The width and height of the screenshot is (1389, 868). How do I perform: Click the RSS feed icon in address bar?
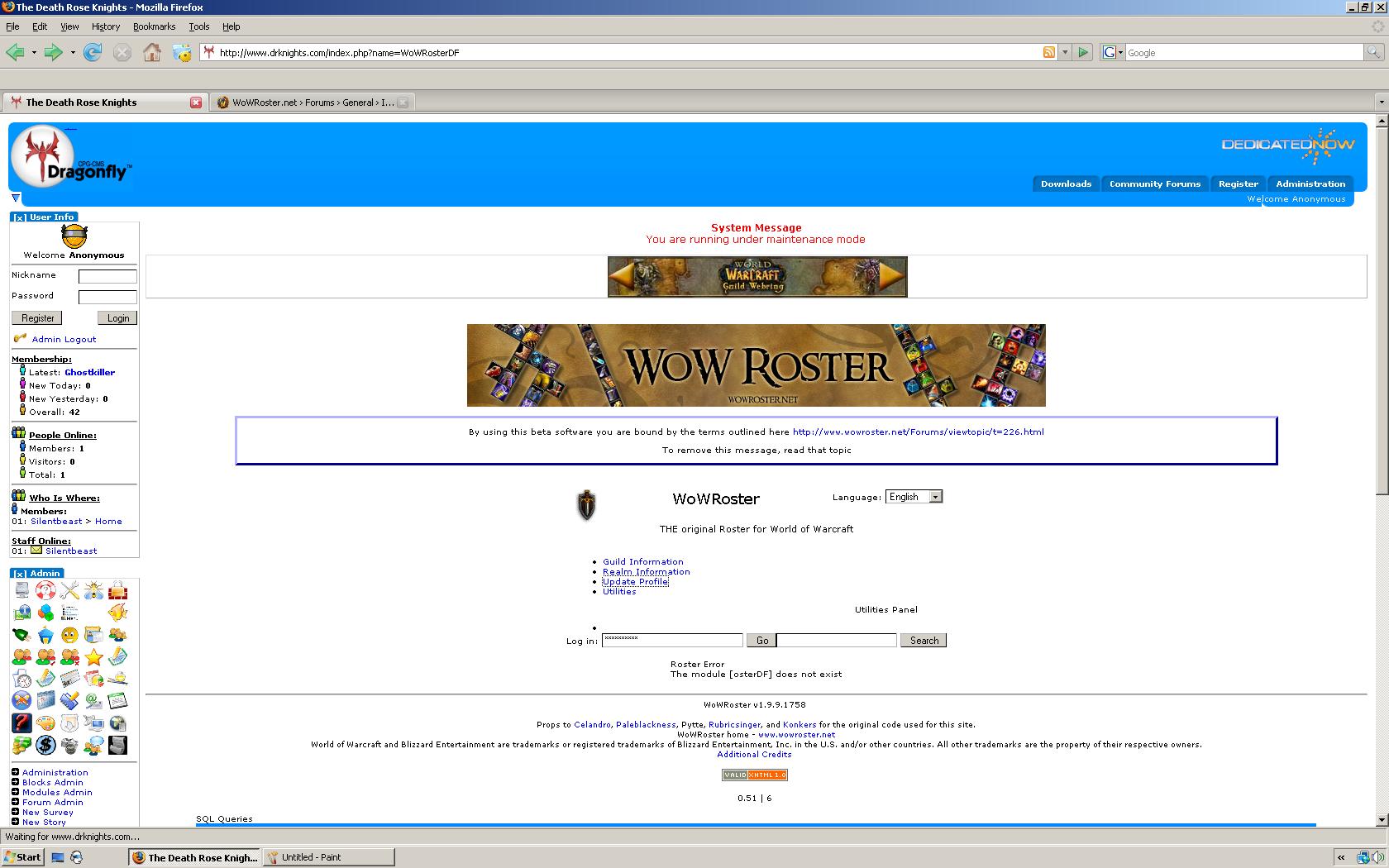click(x=1048, y=53)
